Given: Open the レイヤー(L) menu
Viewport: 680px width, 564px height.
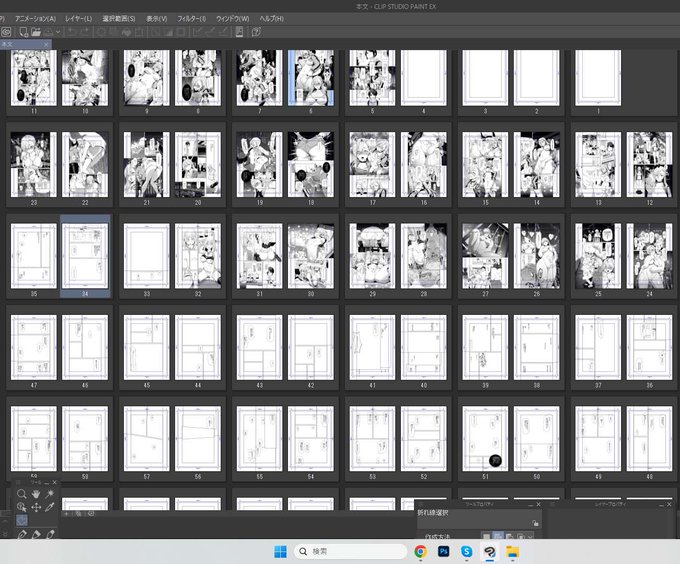Looking at the screenshot, I should [x=78, y=19].
